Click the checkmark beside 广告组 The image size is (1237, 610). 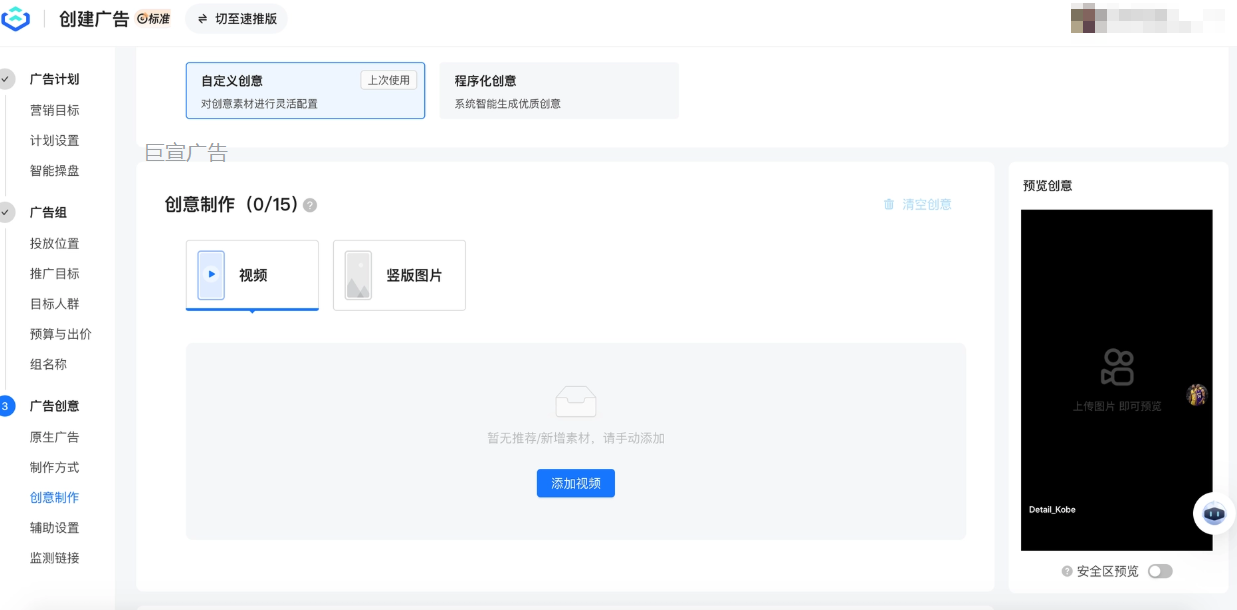pos(8,212)
